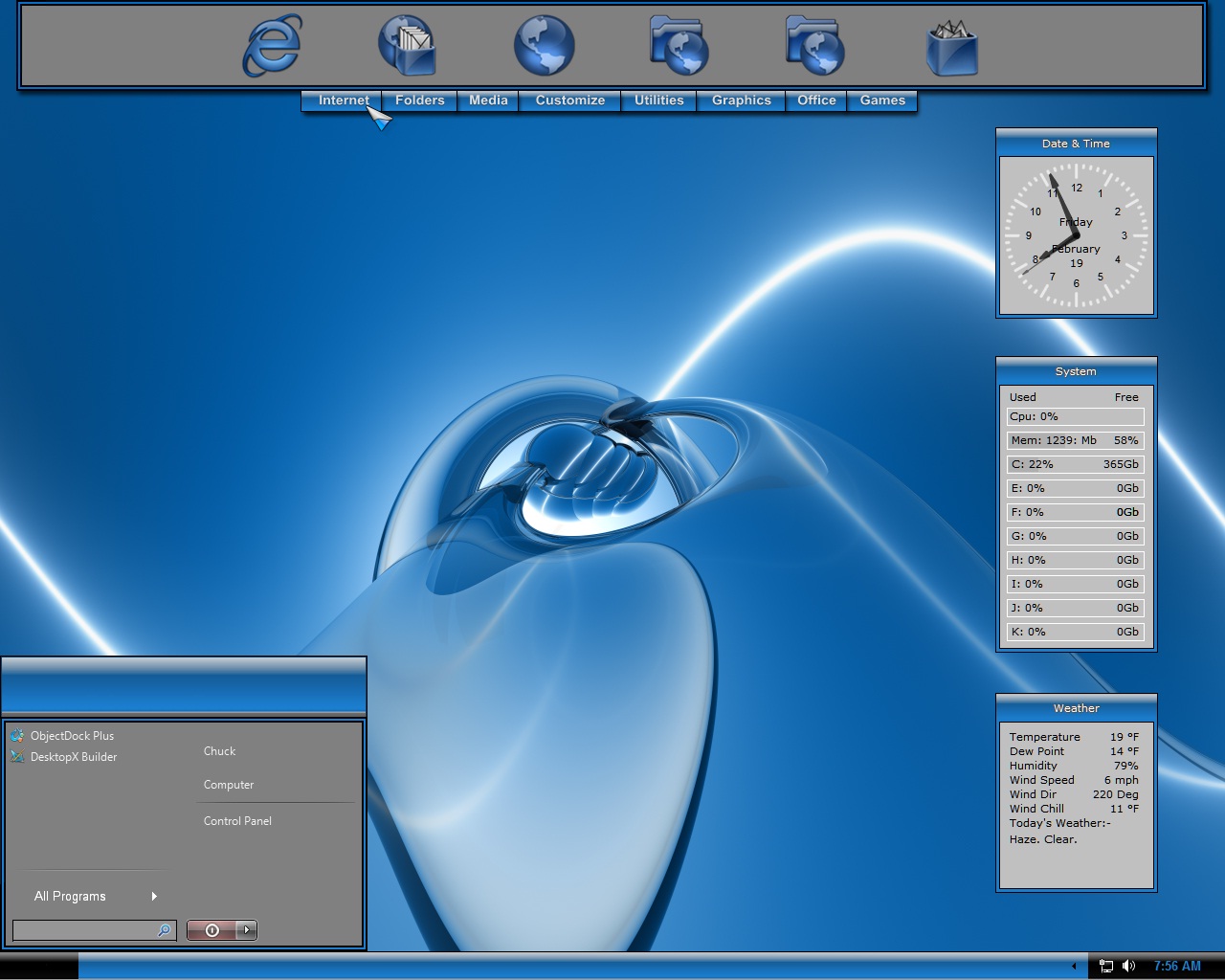Switch to the Games tab
The height and width of the screenshot is (980, 1225).
click(882, 100)
